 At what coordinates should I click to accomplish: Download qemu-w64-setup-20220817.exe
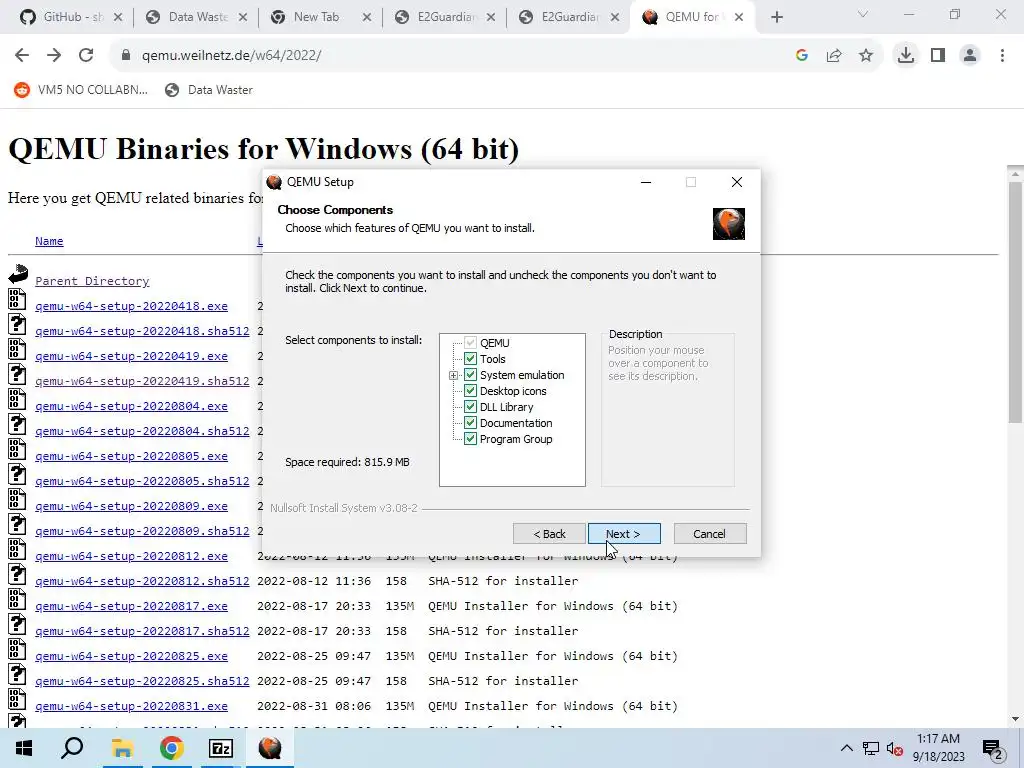click(131, 606)
